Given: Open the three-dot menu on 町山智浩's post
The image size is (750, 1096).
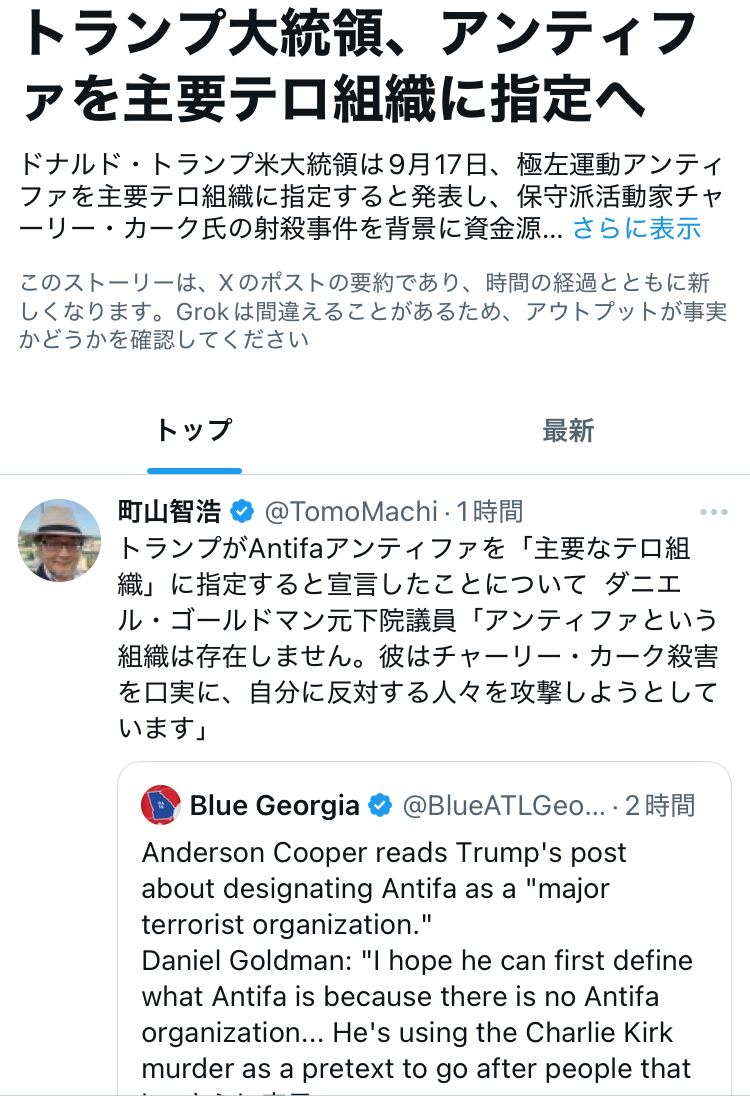Looking at the screenshot, I should pyautogui.click(x=713, y=513).
